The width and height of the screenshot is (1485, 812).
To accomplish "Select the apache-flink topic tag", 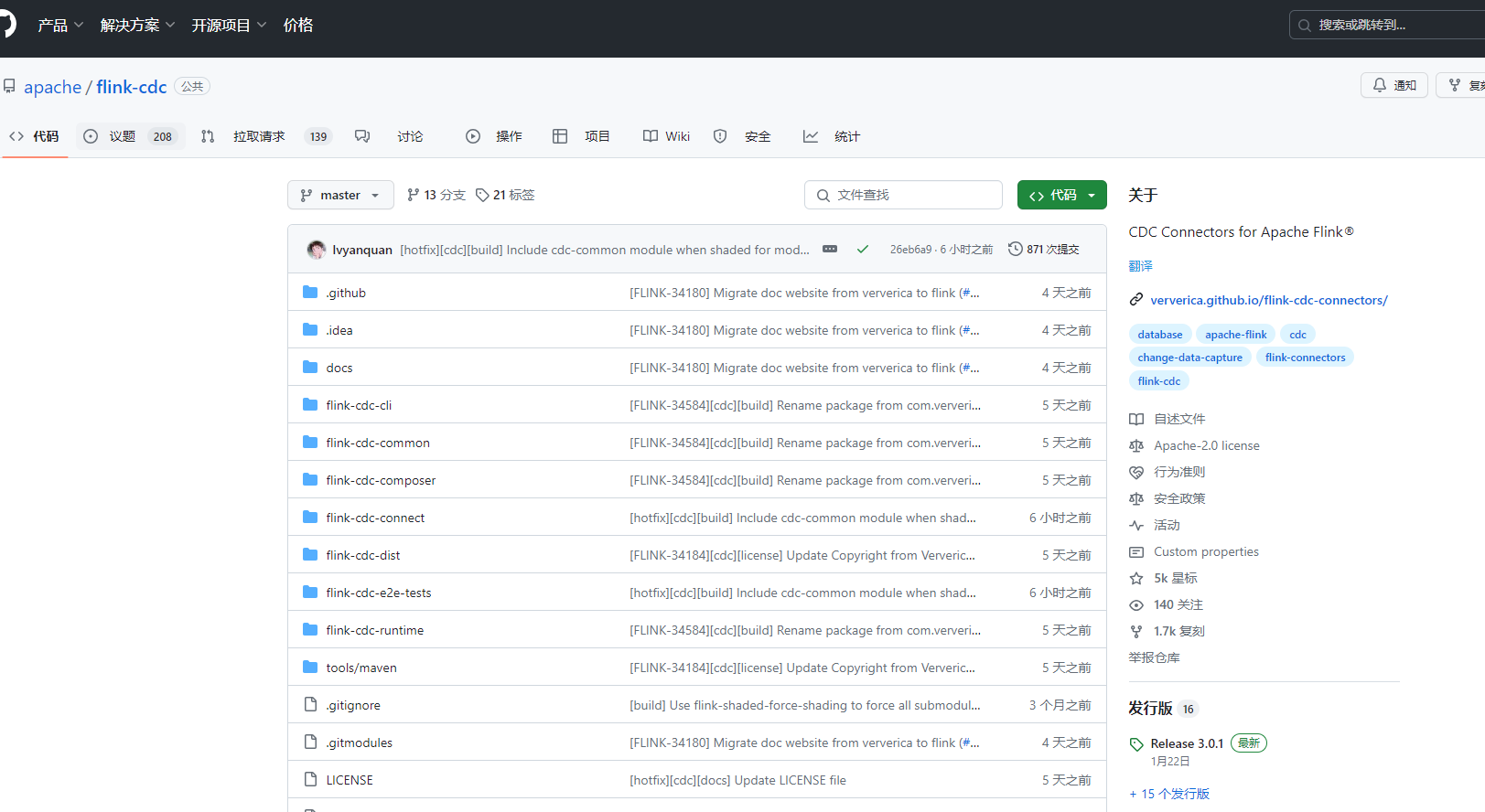I will [1235, 335].
